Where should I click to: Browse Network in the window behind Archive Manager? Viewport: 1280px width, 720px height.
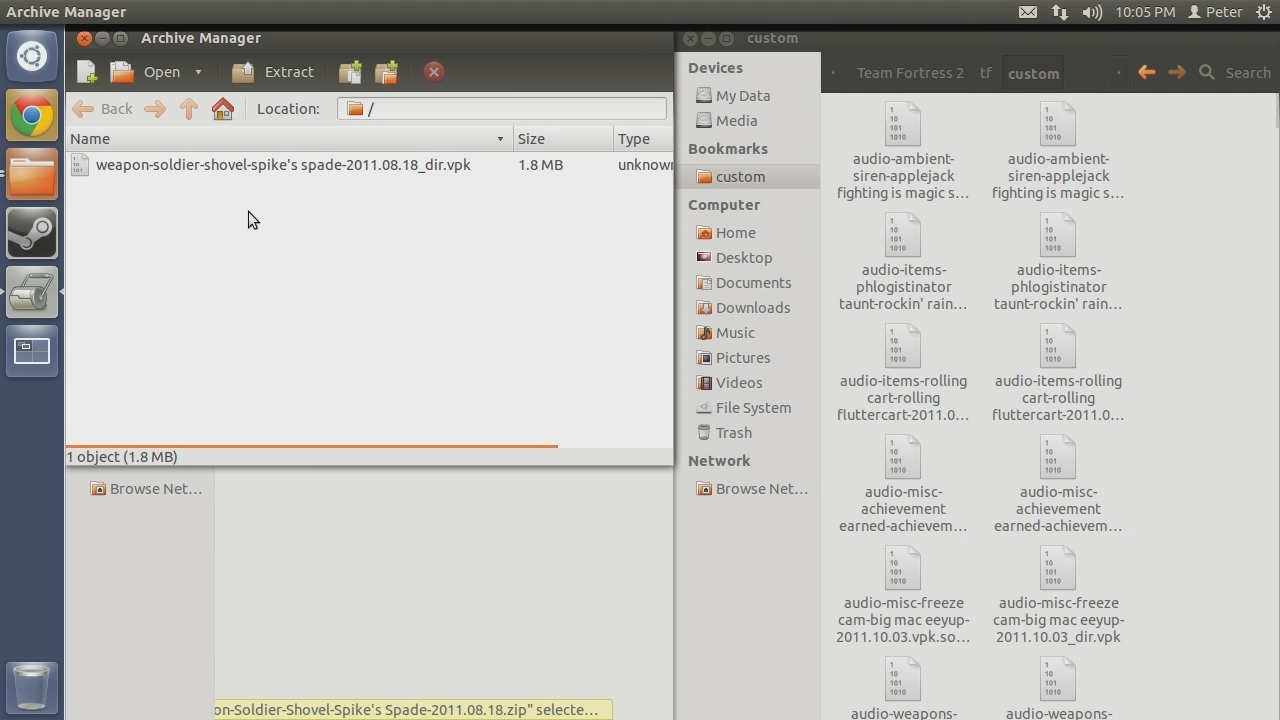[x=146, y=489]
